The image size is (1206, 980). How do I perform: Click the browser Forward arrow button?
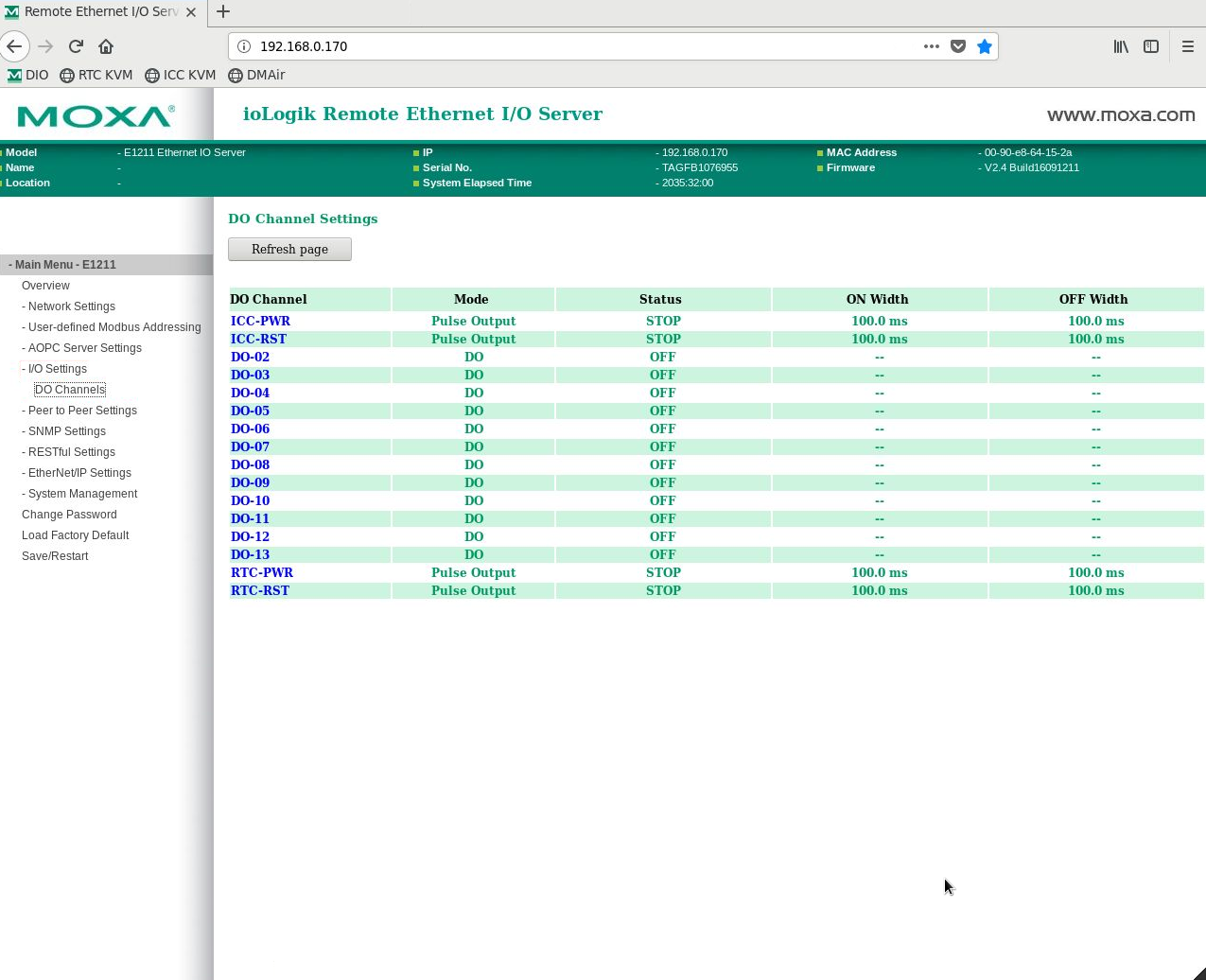tap(45, 46)
